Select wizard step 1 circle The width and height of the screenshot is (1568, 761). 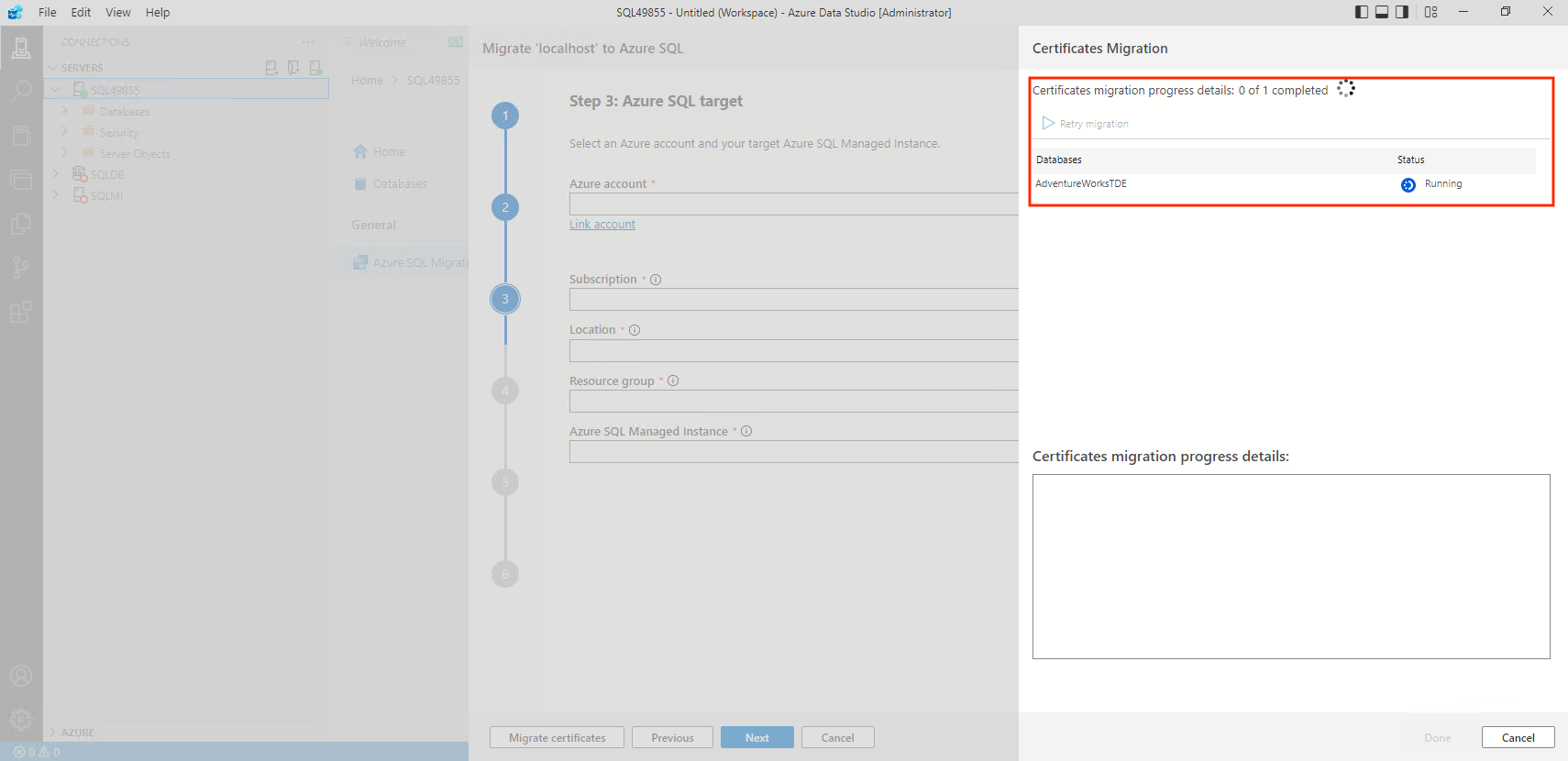[505, 116]
